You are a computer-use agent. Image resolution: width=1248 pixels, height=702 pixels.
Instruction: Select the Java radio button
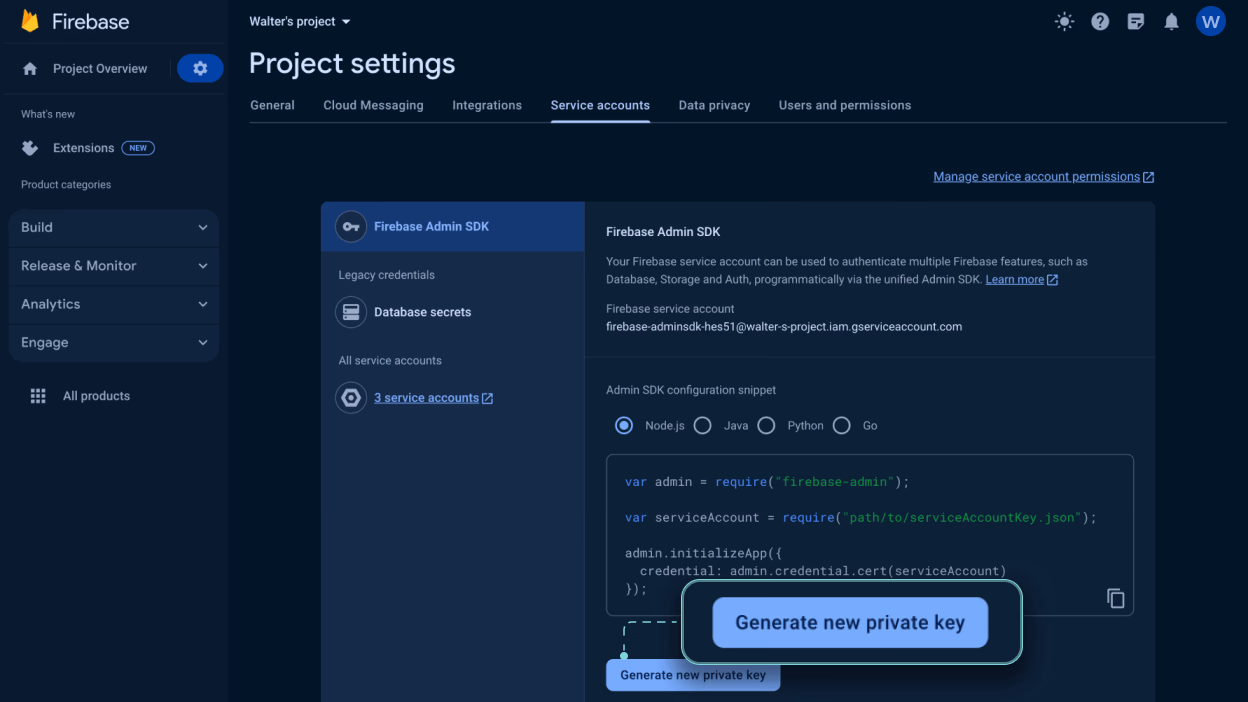point(702,425)
